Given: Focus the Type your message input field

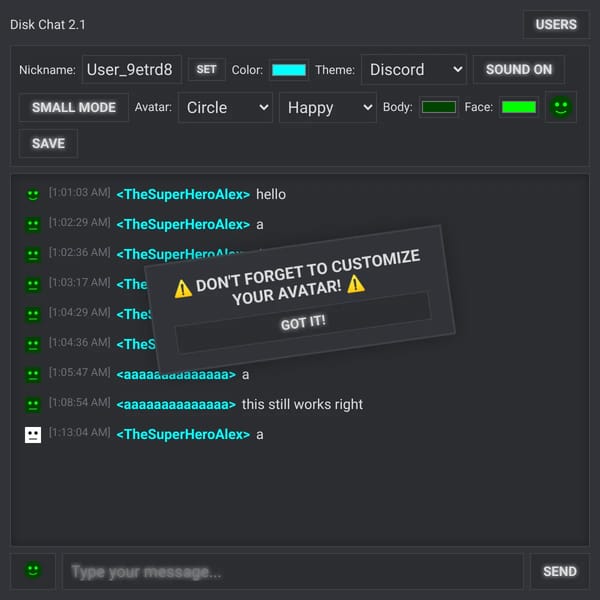Looking at the screenshot, I should point(293,571).
